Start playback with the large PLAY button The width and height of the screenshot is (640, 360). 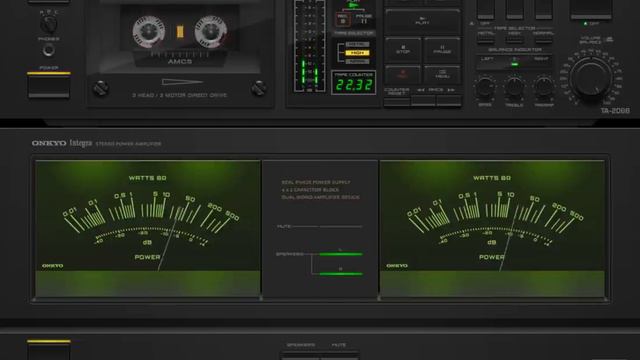(422, 21)
